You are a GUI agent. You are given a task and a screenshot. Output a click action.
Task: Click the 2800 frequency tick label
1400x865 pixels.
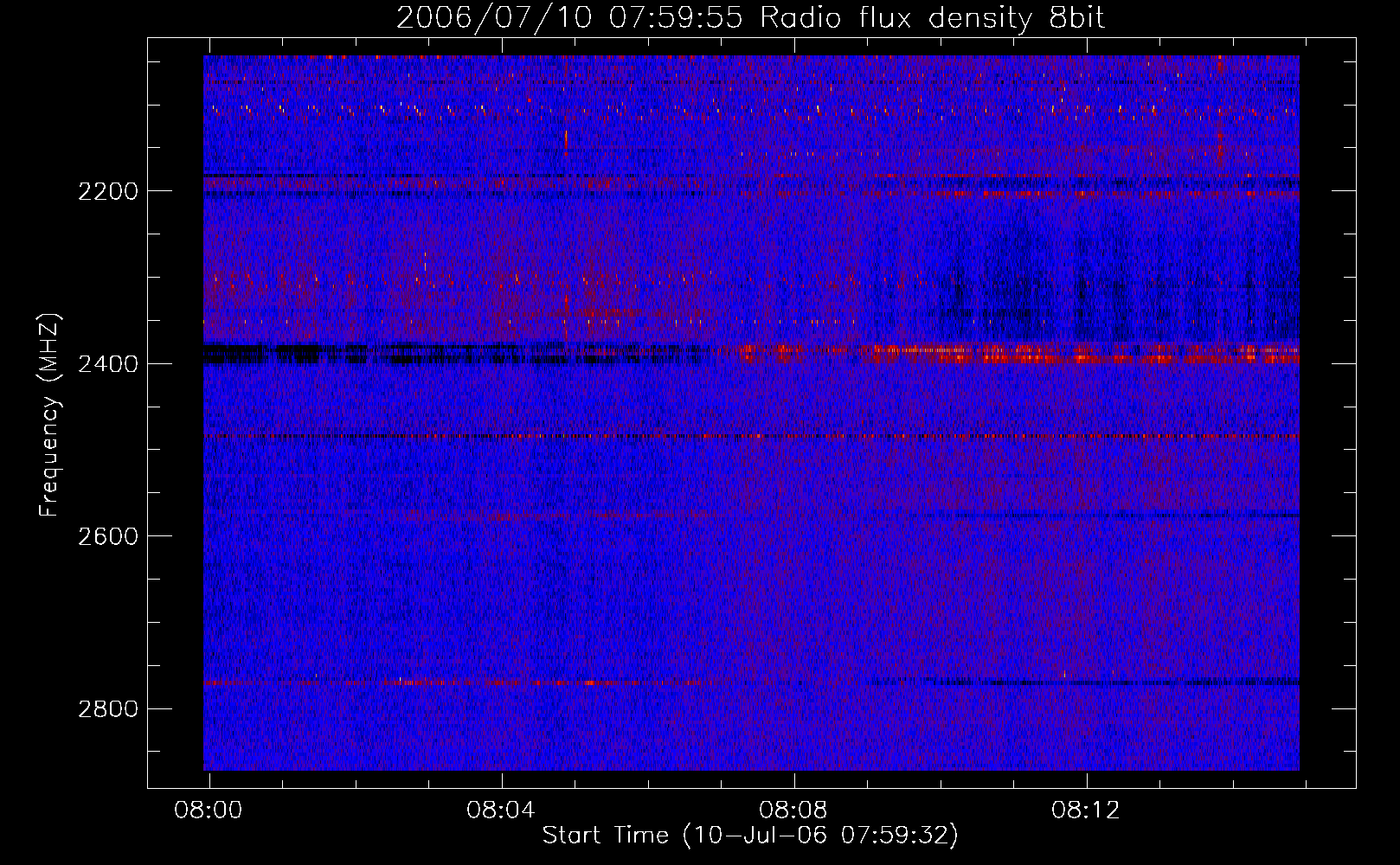(108, 709)
